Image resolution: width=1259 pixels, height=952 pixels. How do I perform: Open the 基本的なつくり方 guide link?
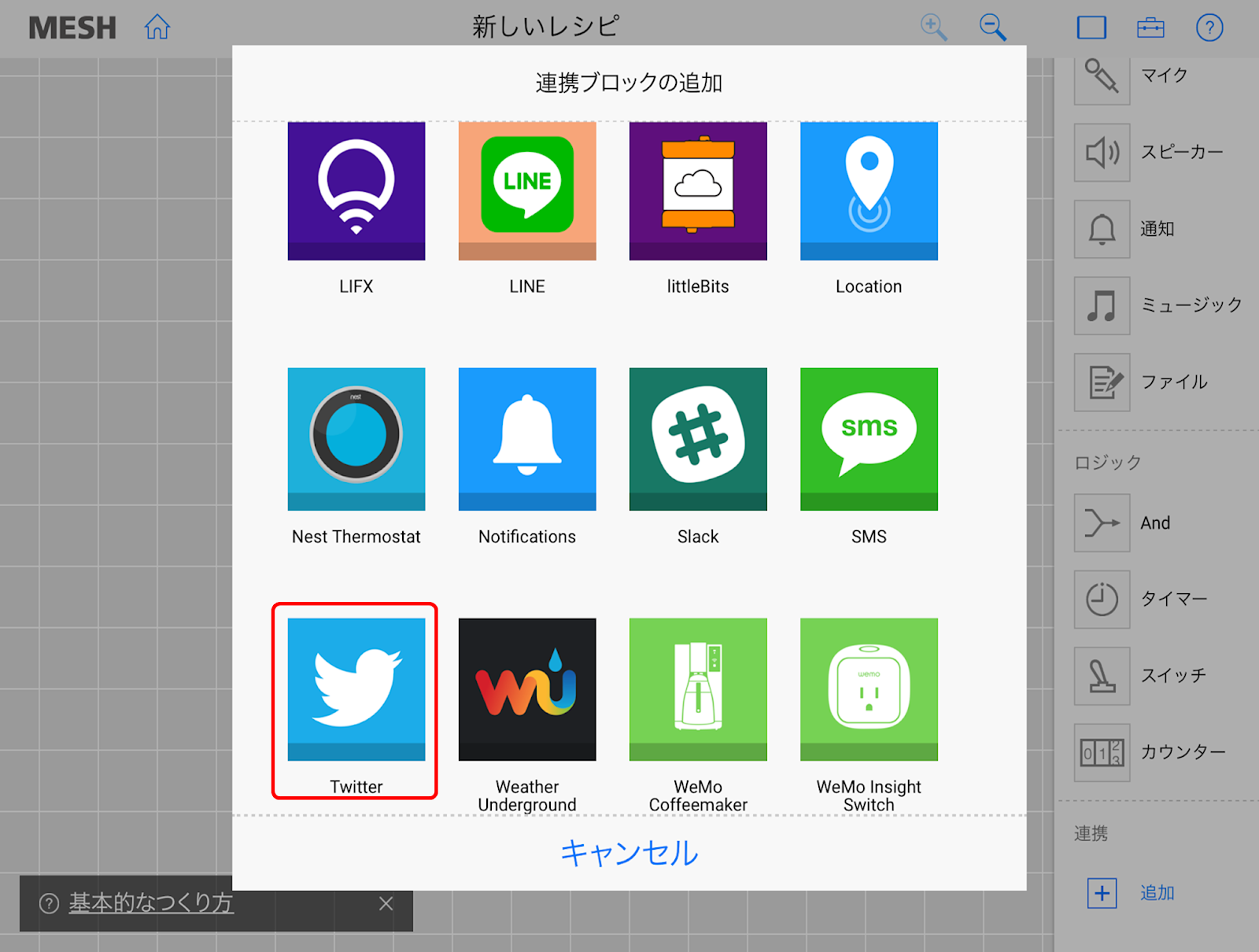[151, 903]
